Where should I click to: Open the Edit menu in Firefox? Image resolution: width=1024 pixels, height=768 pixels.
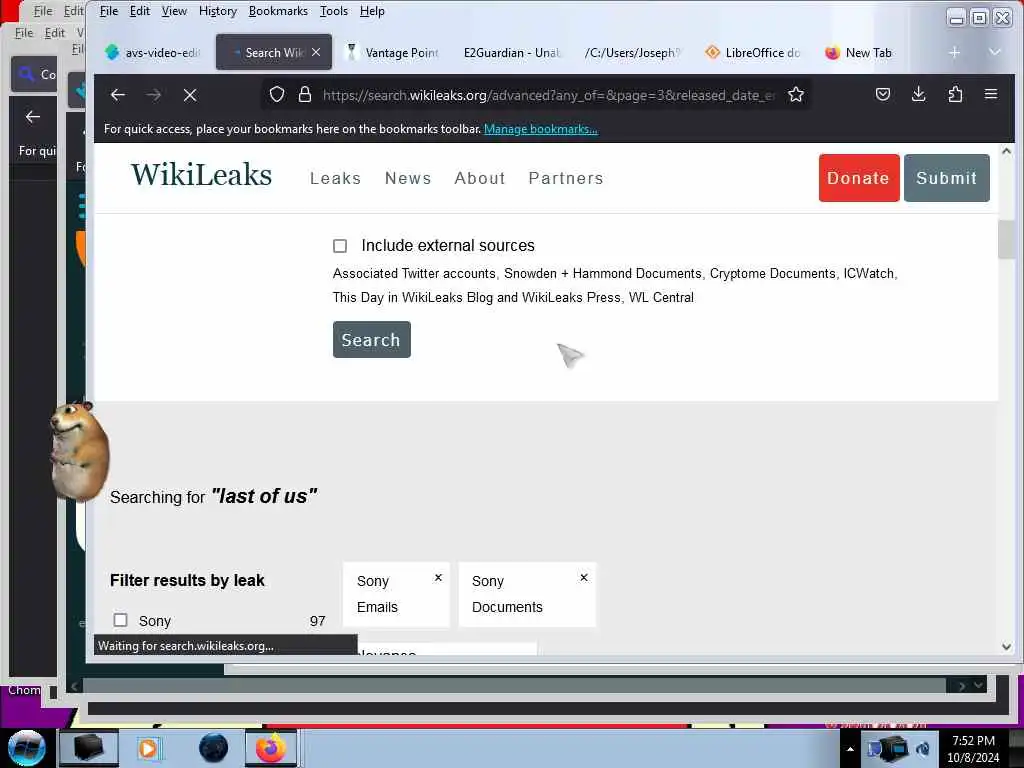(140, 11)
